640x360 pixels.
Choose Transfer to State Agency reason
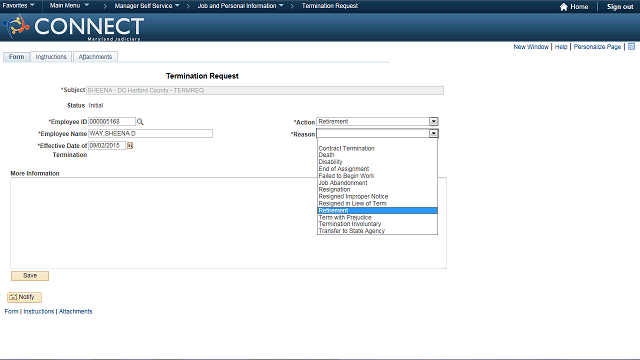(377, 231)
